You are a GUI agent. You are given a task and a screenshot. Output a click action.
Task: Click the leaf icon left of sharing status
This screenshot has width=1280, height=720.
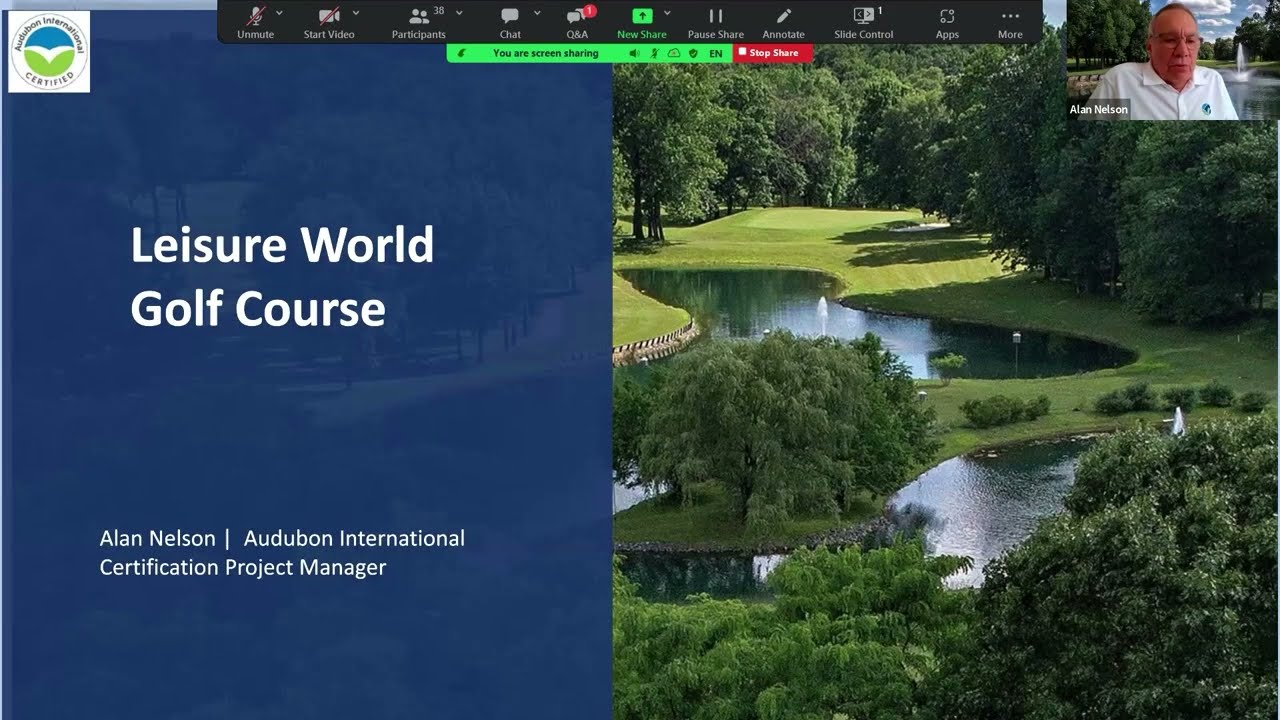coord(462,53)
